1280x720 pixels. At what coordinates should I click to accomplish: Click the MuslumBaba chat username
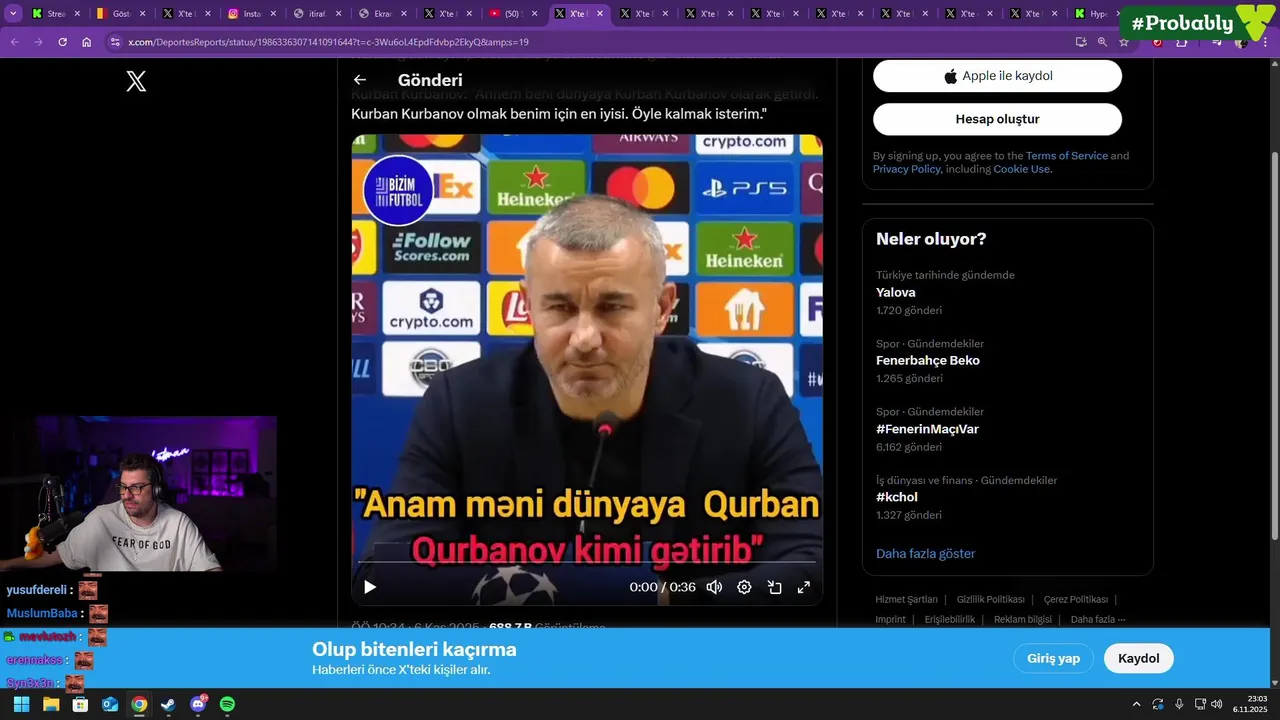[x=42, y=613]
